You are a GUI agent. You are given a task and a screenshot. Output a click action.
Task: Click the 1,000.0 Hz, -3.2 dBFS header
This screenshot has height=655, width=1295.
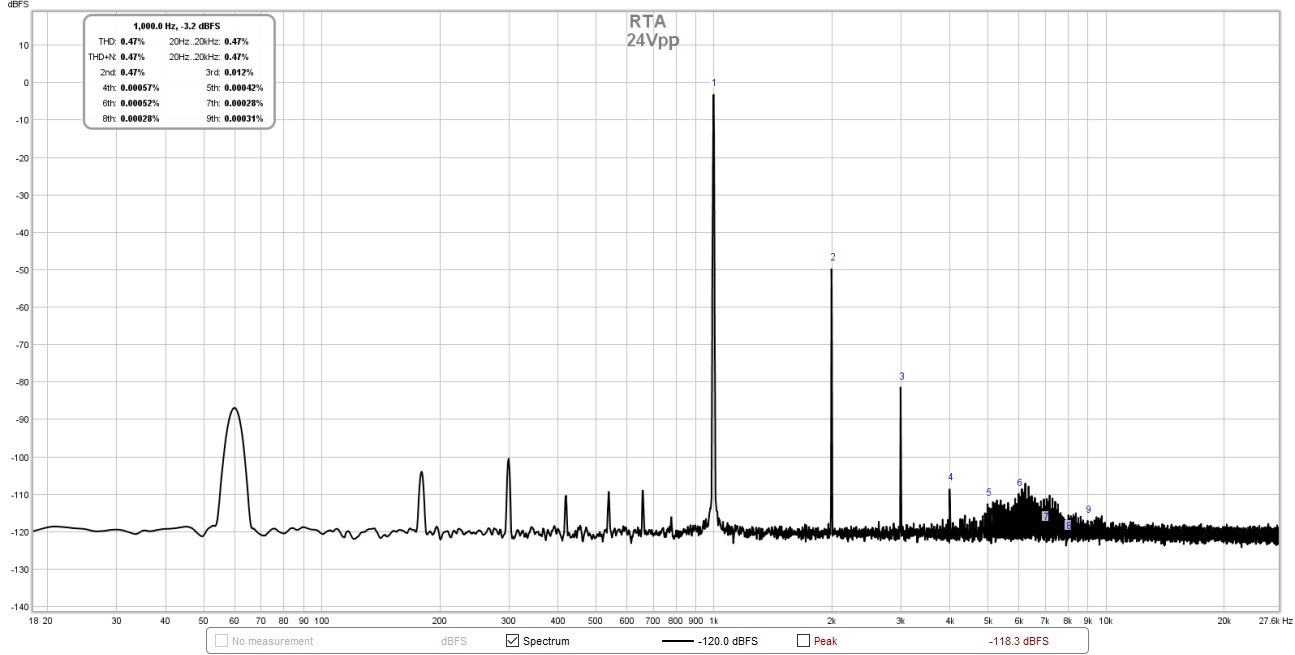(177, 26)
